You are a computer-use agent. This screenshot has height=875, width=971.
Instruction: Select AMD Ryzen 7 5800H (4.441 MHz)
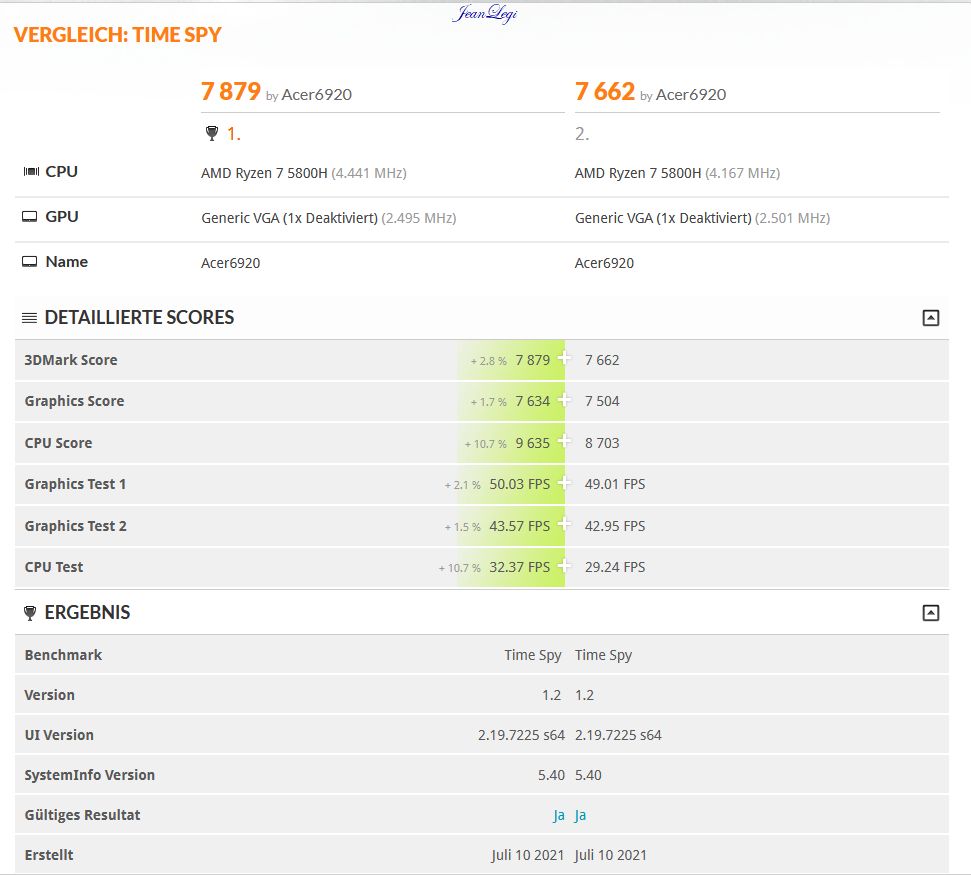303,173
